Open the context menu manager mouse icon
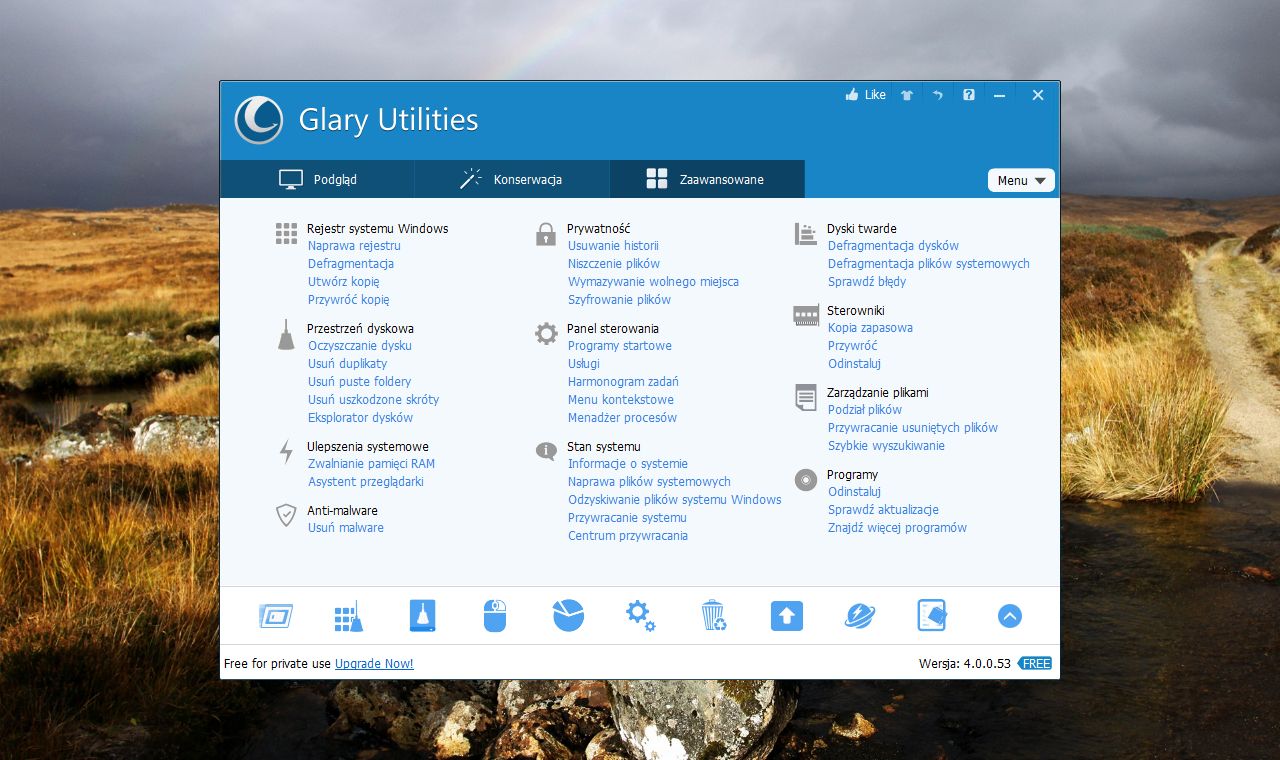 (495, 615)
